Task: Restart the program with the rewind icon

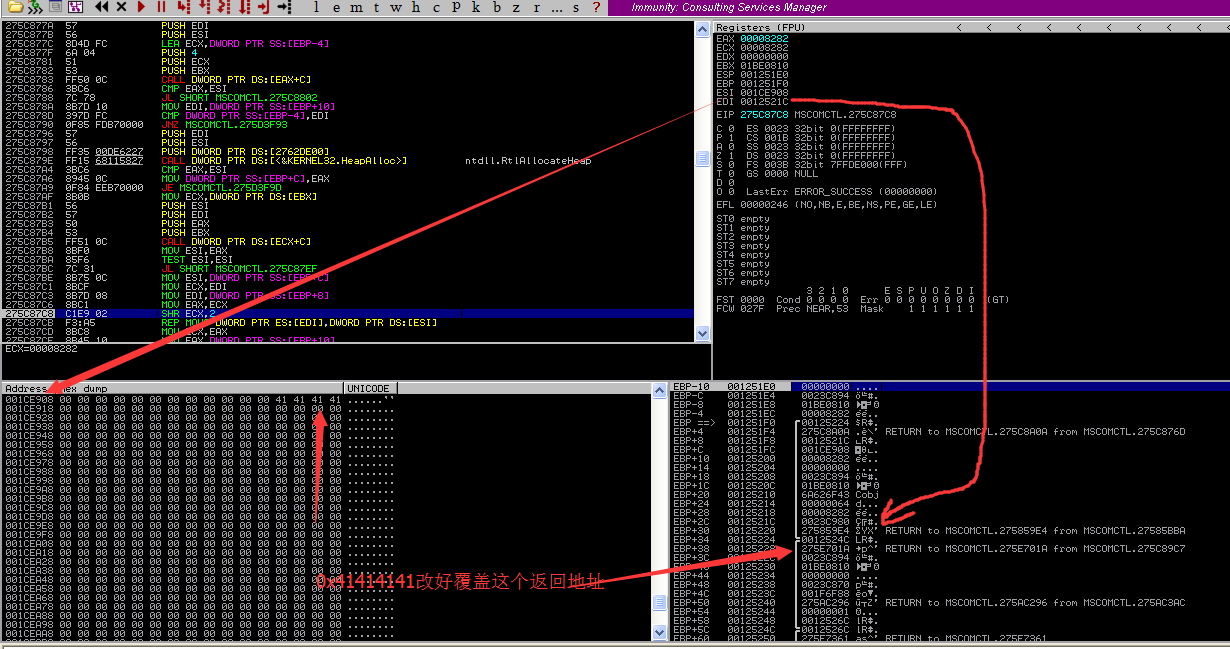Action: [x=102, y=7]
